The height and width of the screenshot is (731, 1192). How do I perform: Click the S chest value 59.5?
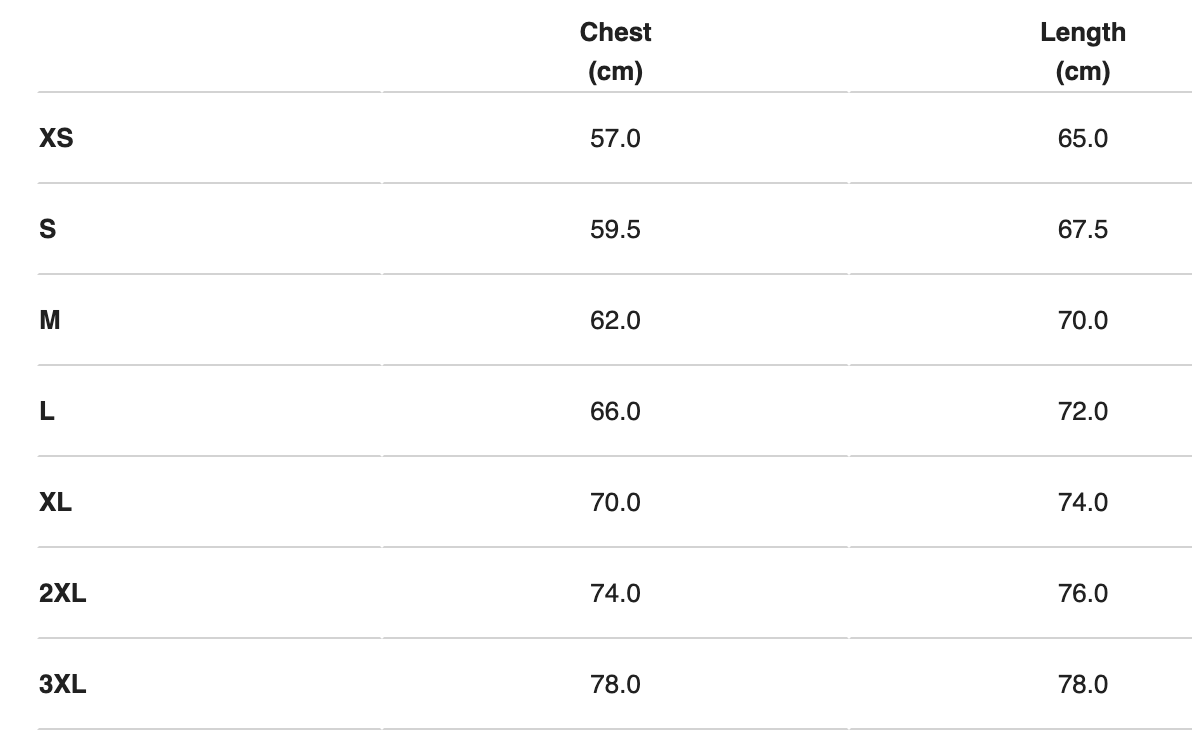point(615,229)
